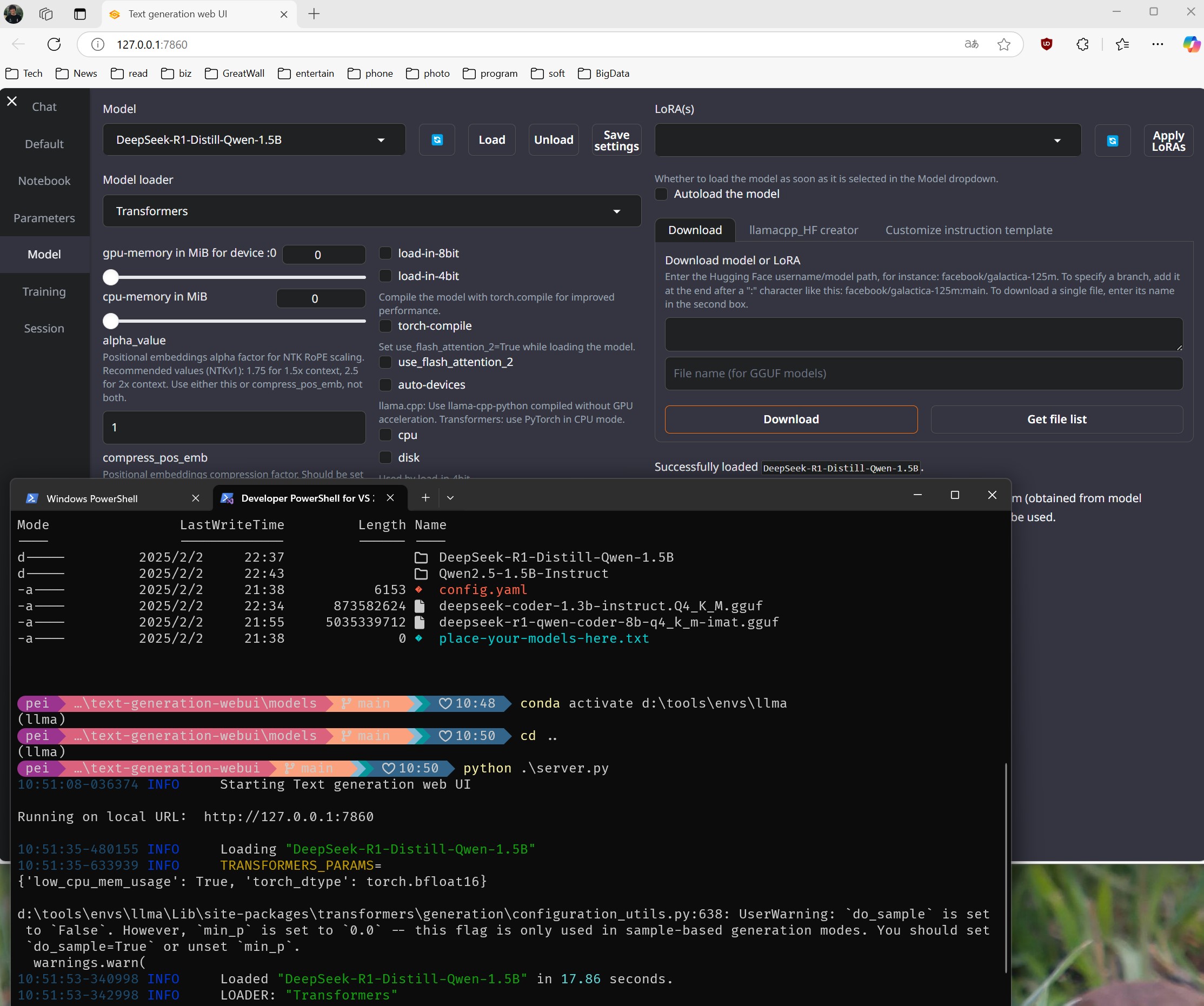Open the Session tab in sidebar
Image resolution: width=1204 pixels, height=1006 pixels.
point(44,329)
